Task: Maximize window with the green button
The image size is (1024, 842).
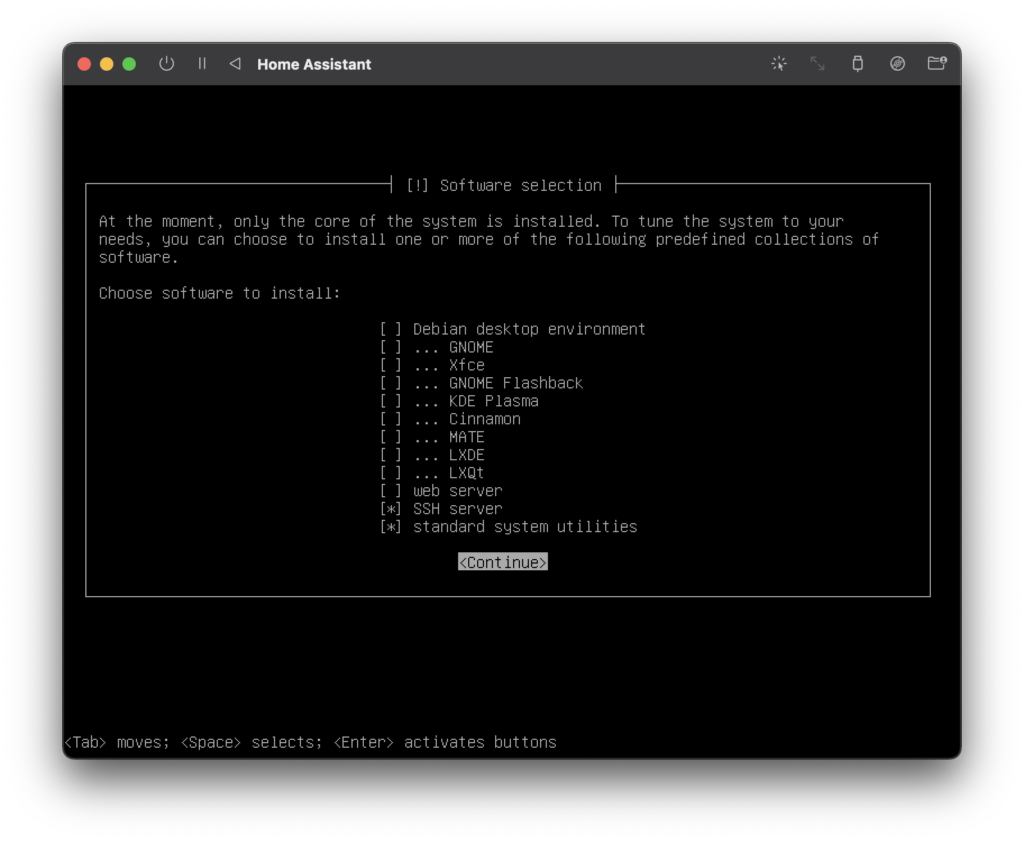Action: tap(129, 64)
